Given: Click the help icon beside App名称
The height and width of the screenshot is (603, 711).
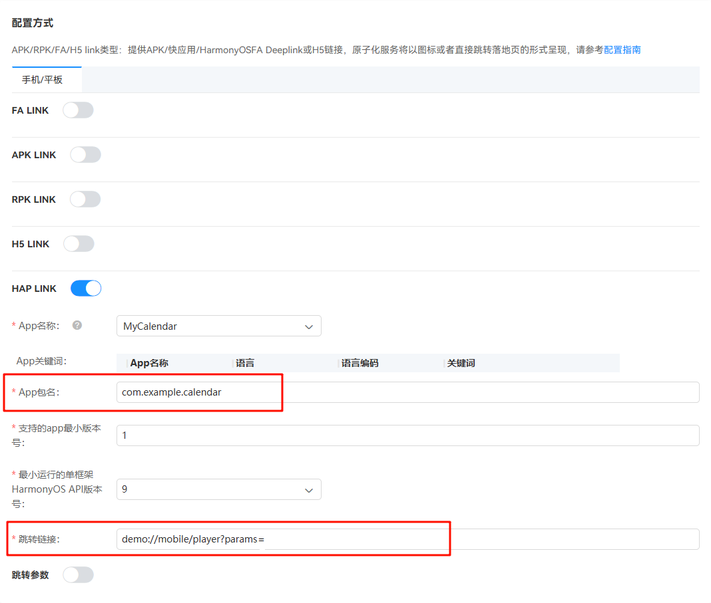Looking at the screenshot, I should pyautogui.click(x=77, y=326).
